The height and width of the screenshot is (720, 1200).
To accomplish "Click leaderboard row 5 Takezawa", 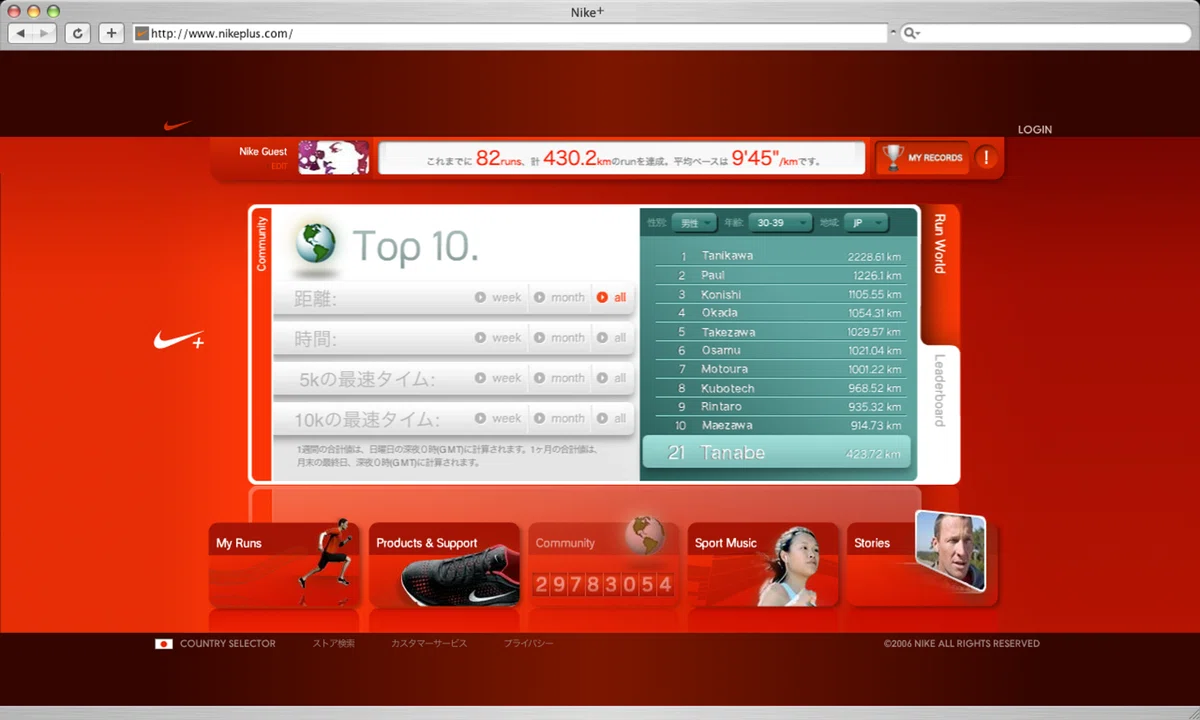I will coord(781,331).
